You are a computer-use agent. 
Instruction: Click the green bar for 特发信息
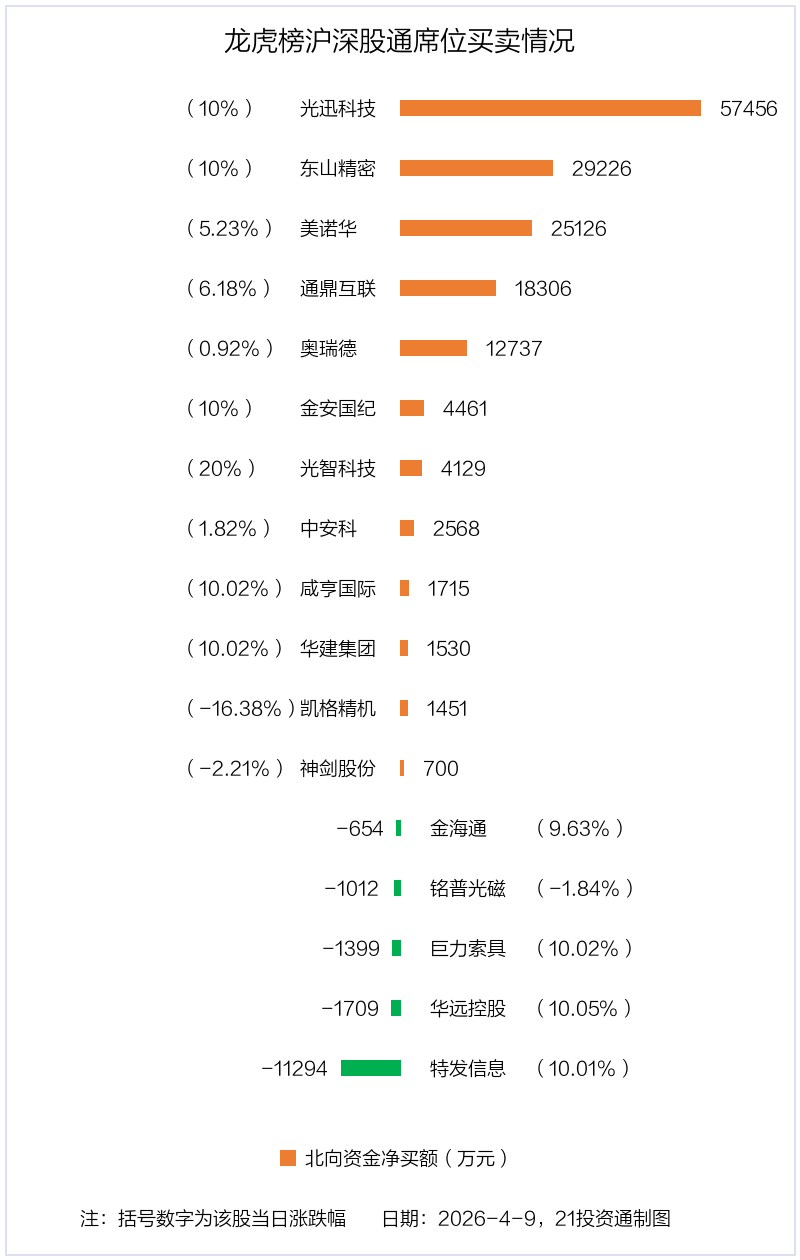coord(371,1068)
